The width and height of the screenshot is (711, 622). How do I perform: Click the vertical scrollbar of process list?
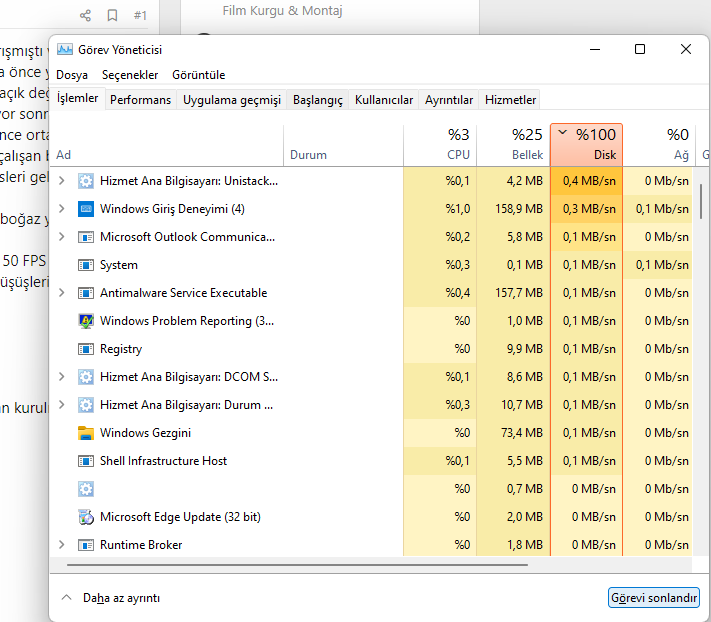(x=701, y=202)
